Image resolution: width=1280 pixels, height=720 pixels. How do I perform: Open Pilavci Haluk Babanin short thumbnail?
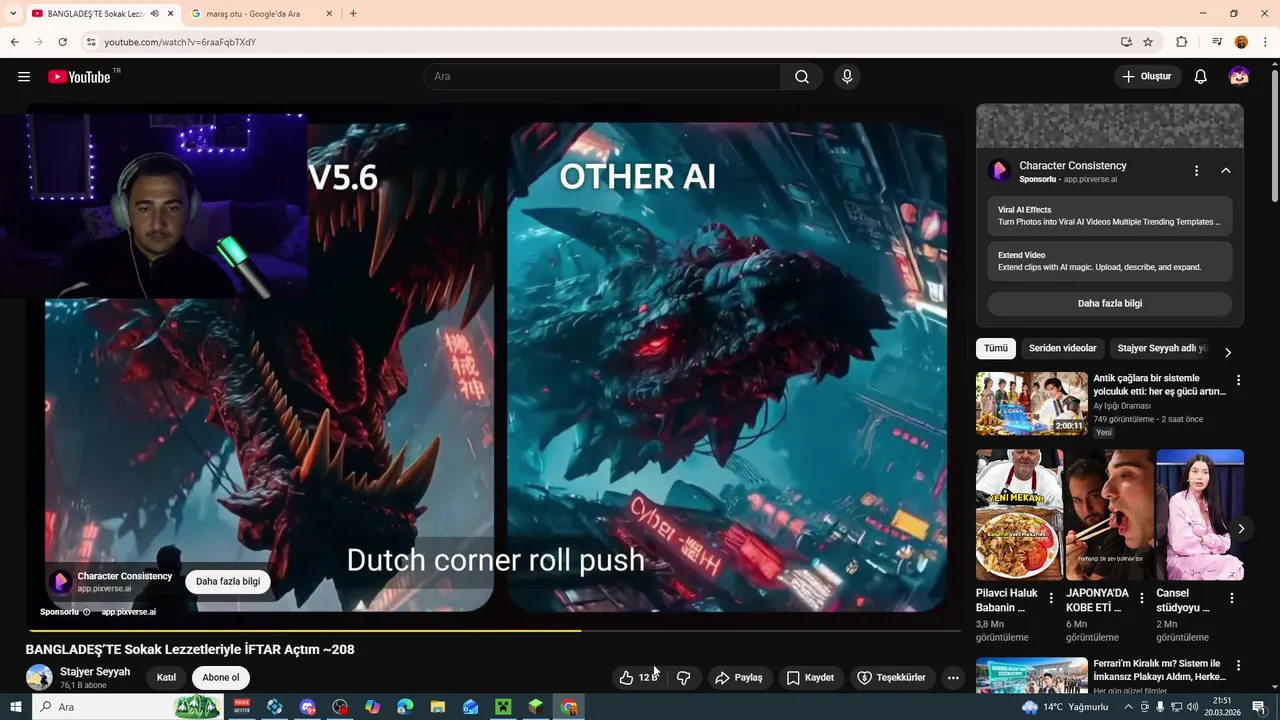[x=1019, y=515]
